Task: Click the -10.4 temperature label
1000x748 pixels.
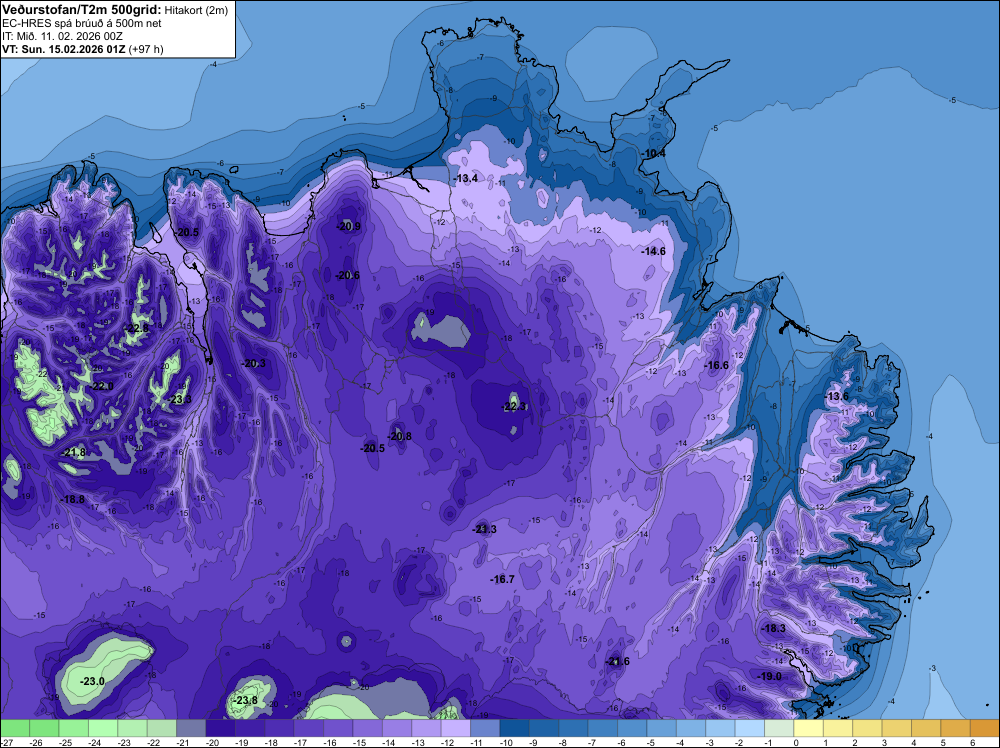Action: pyautogui.click(x=653, y=154)
